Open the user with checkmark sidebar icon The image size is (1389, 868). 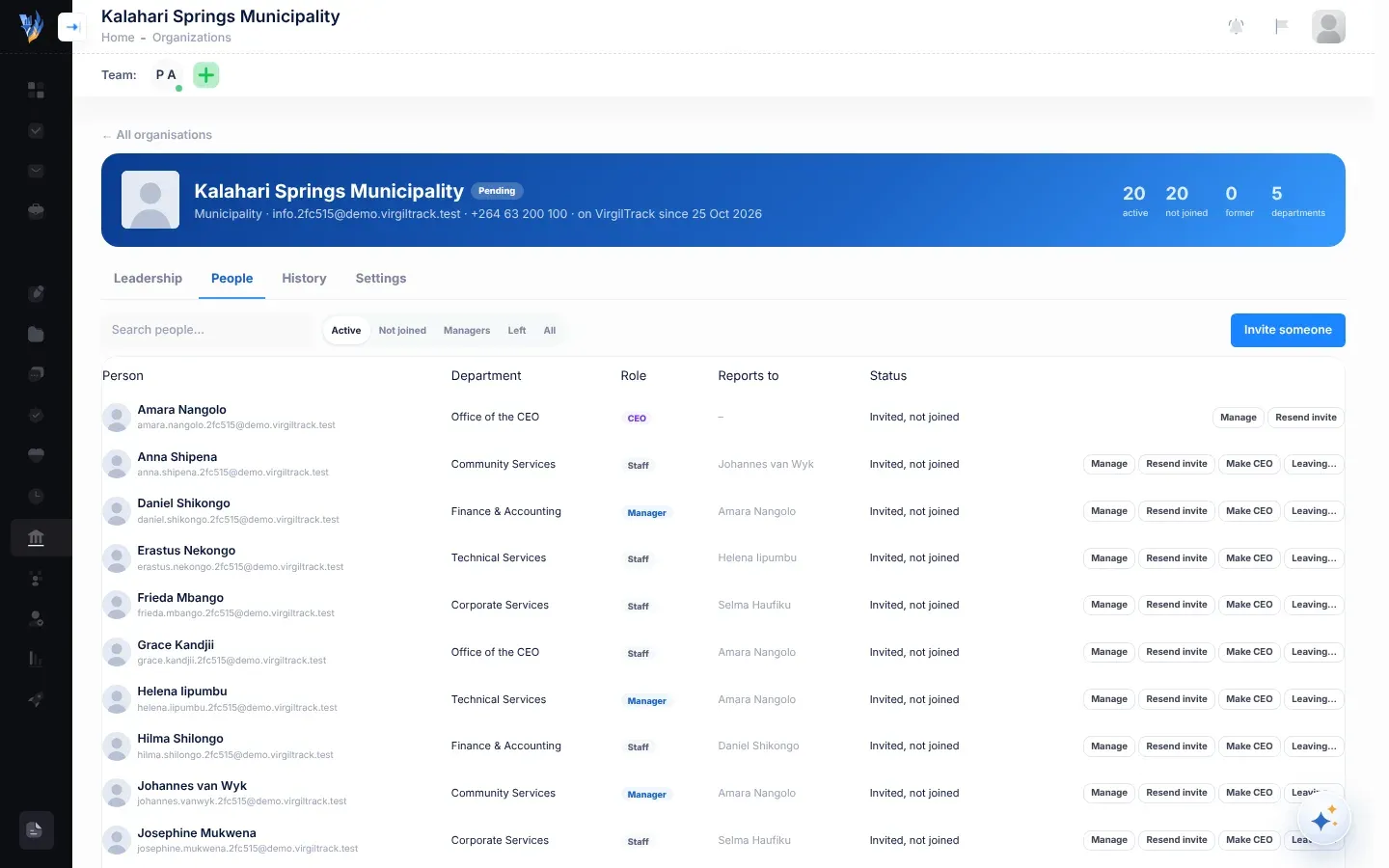tap(36, 618)
